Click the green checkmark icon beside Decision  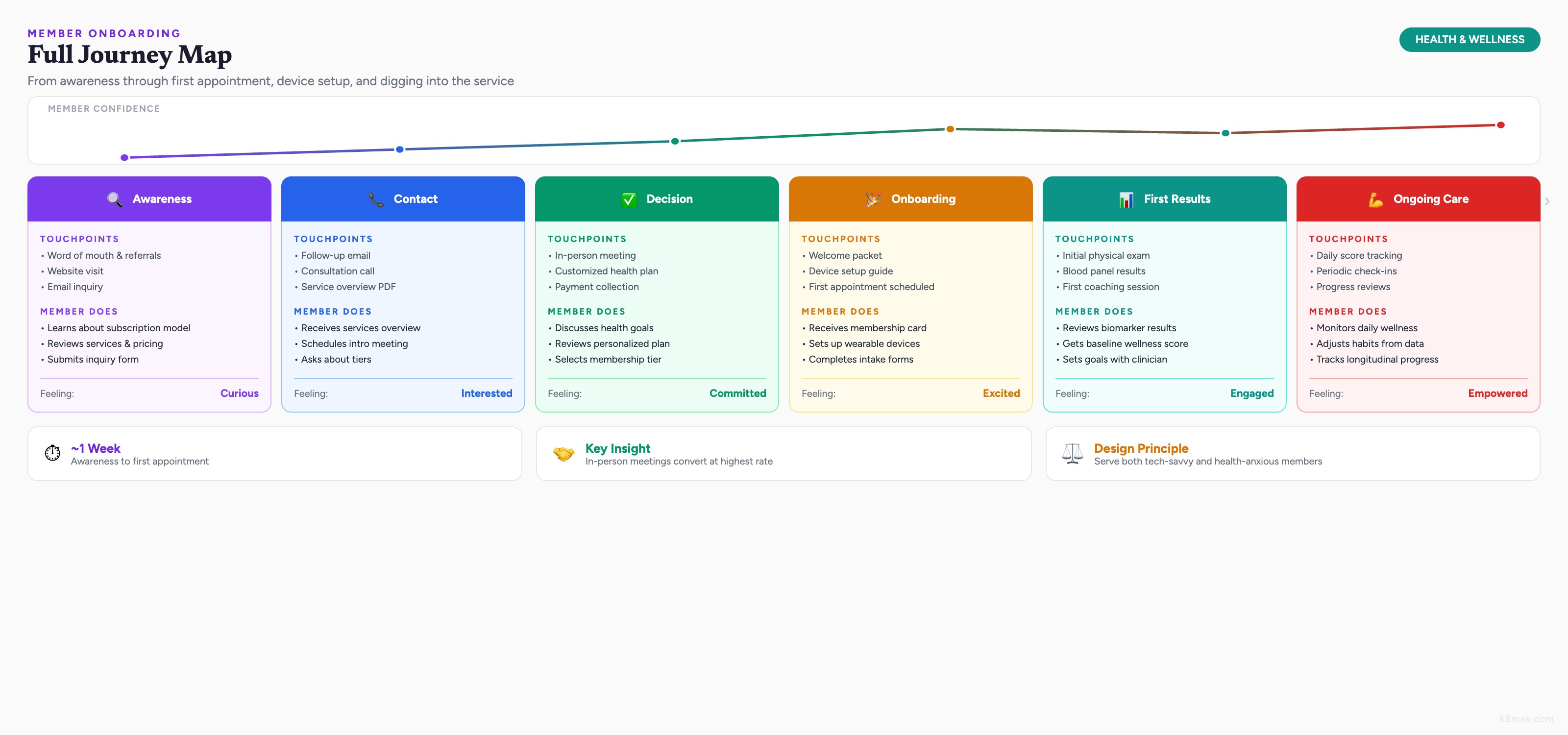[x=629, y=199]
